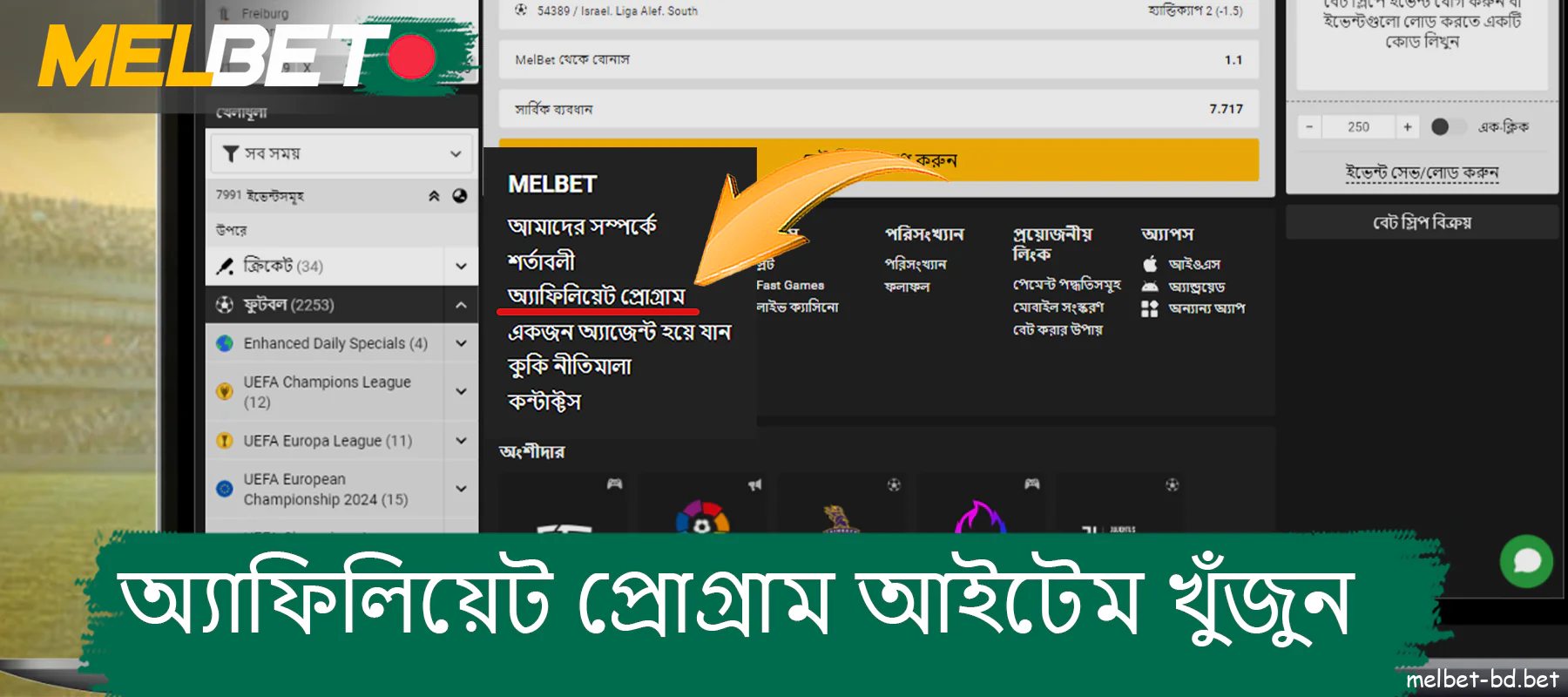Expand Enhanced Daily Specials (4)
This screenshot has width=1568, height=697.
coord(461,343)
